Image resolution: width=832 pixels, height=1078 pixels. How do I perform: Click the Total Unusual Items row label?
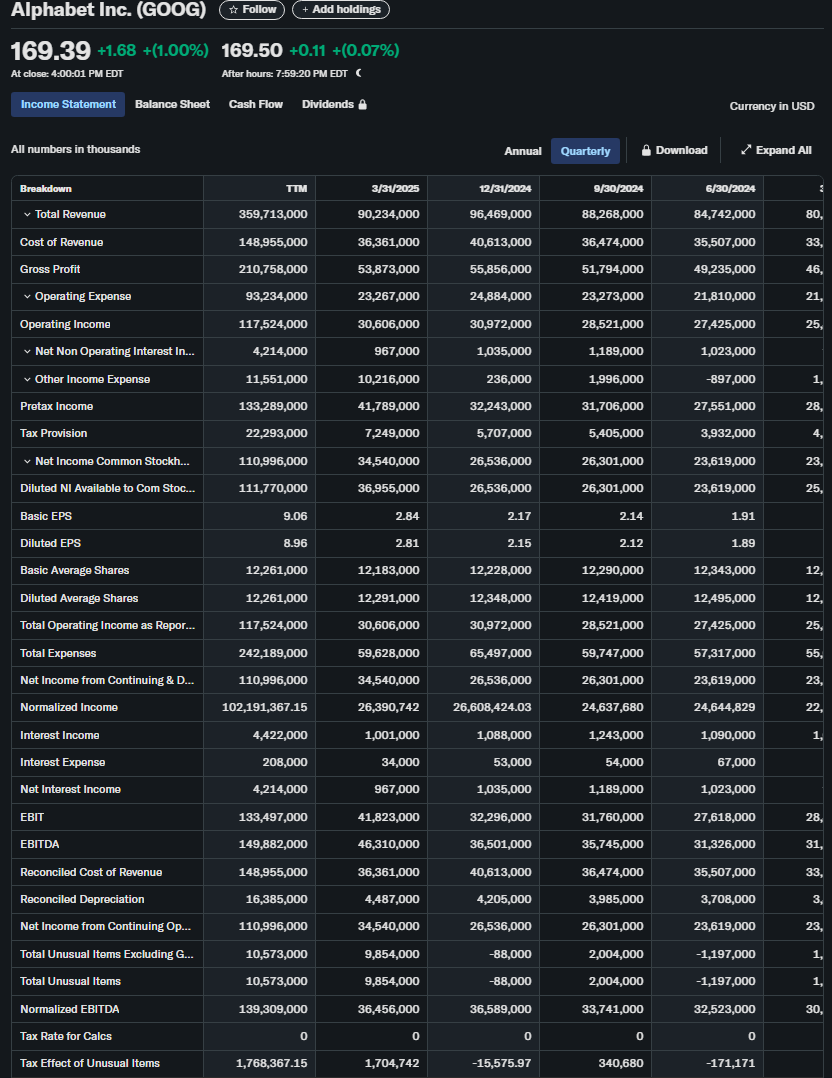(x=70, y=981)
